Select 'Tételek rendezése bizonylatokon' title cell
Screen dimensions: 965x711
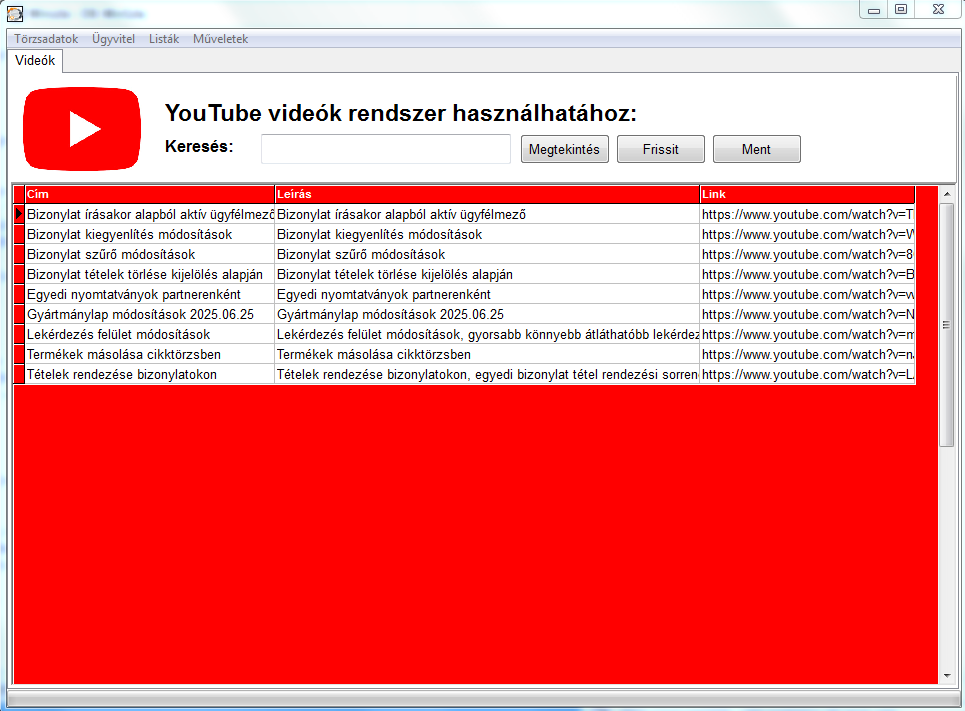[150, 374]
